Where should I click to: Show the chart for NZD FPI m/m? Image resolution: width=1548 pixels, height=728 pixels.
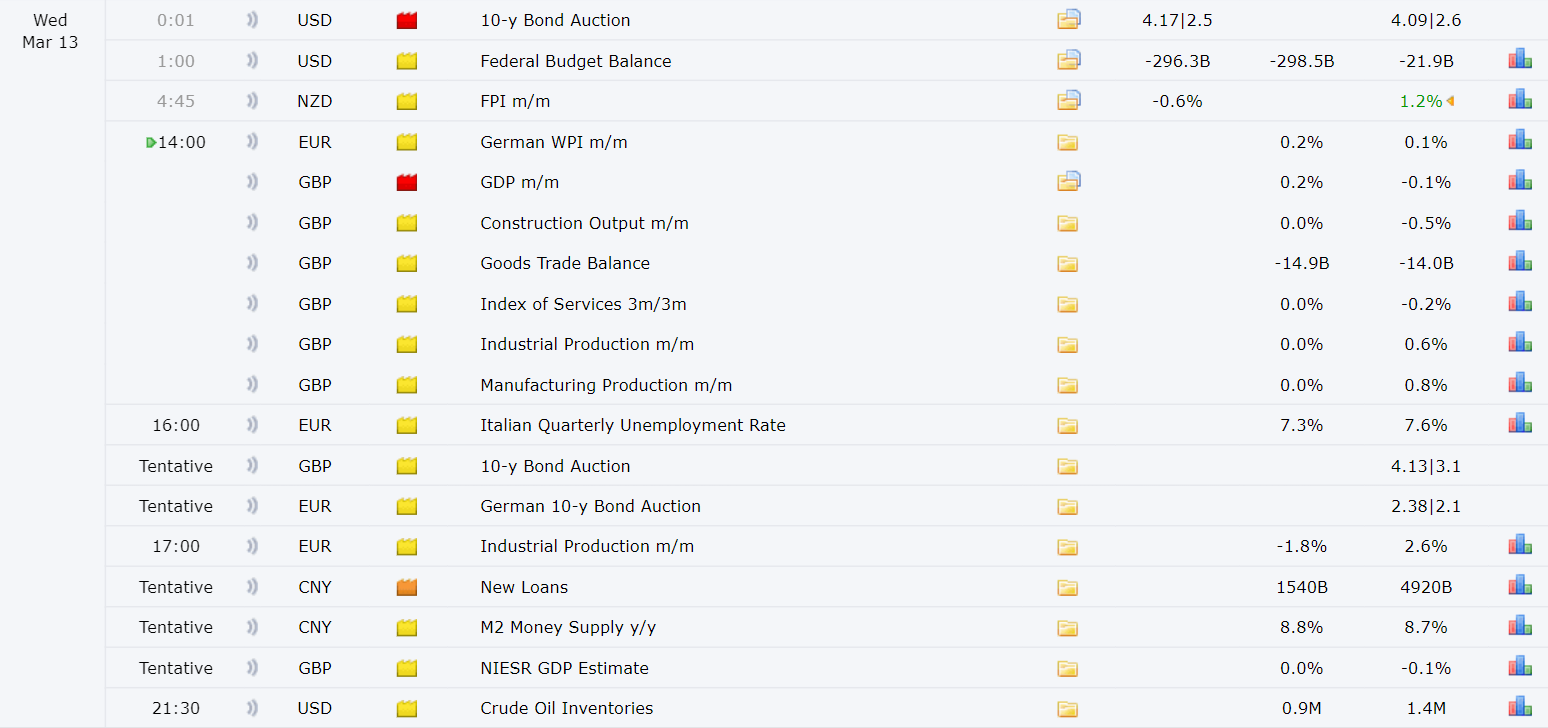1520,100
